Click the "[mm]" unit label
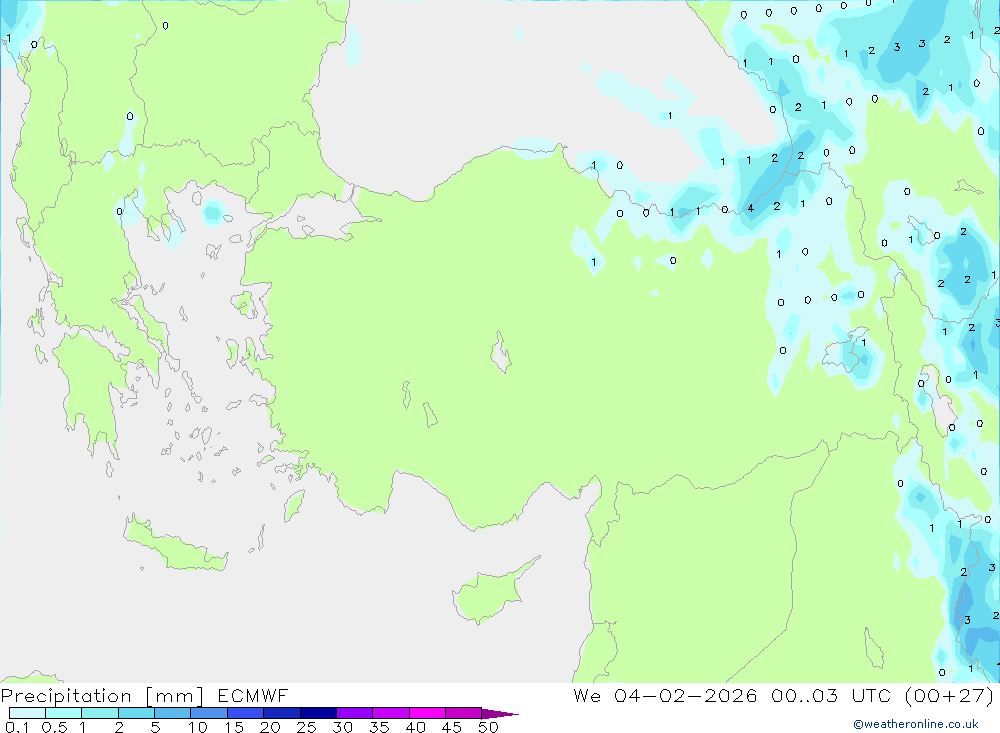The width and height of the screenshot is (1000, 733). tap(175, 696)
